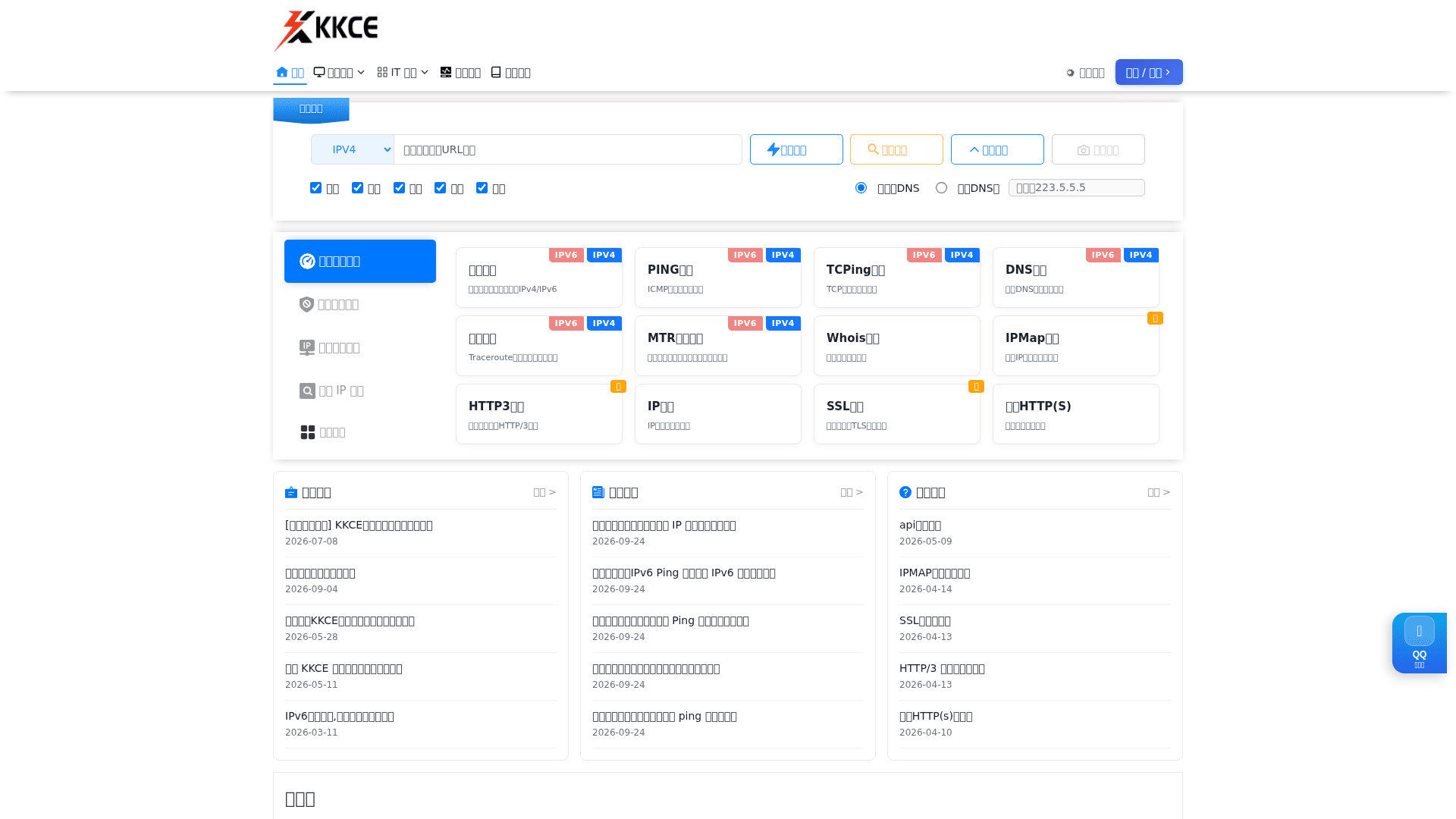Image resolution: width=1456 pixels, height=819 pixels.
Task: Select the four-squares sidebar category
Action: coord(360,432)
